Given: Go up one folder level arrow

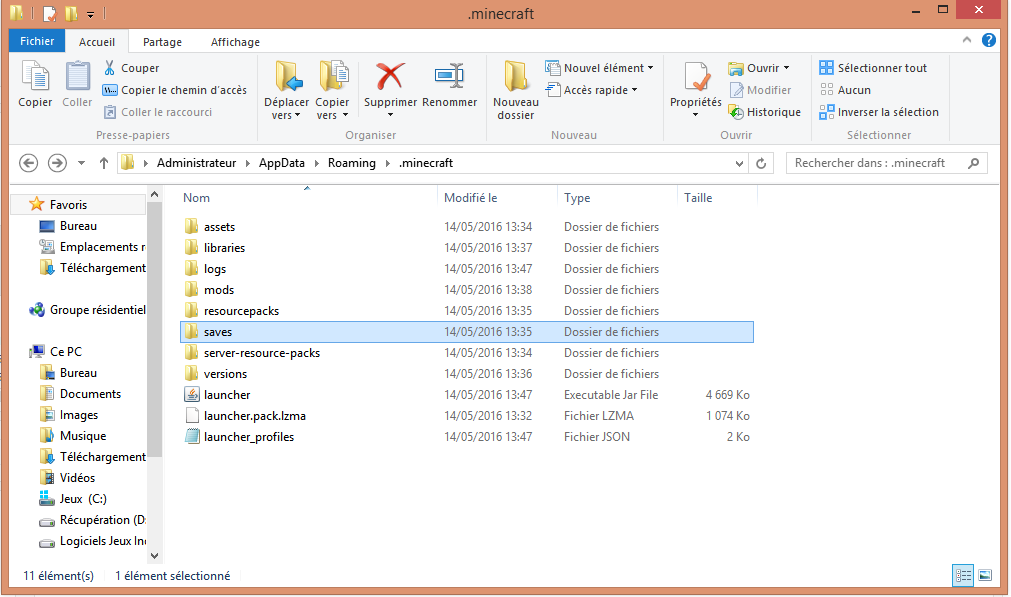Looking at the screenshot, I should tap(104, 163).
